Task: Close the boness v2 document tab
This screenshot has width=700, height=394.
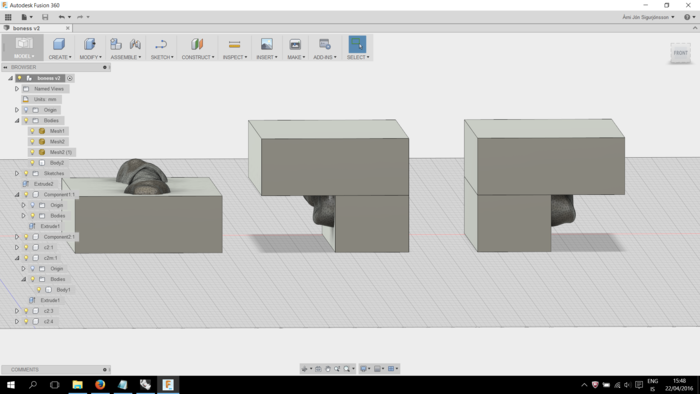Action: click(x=68, y=28)
